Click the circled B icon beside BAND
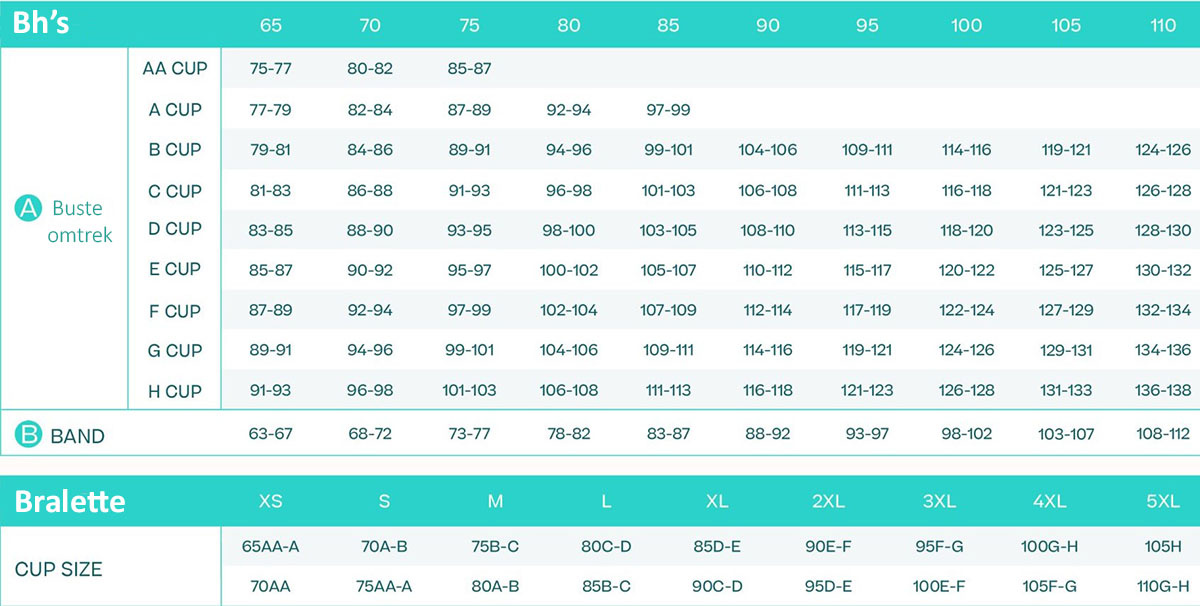Screen dimensions: 1200x606 27,435
